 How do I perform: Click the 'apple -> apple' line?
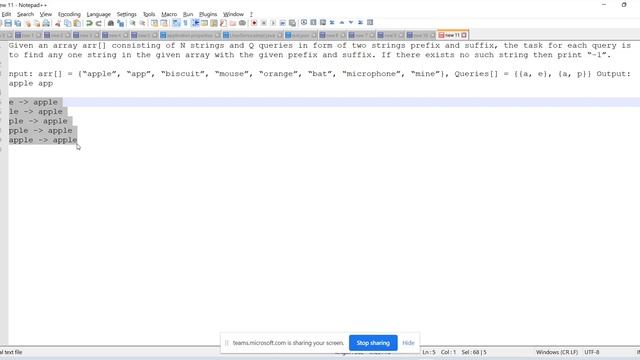[x=43, y=140]
